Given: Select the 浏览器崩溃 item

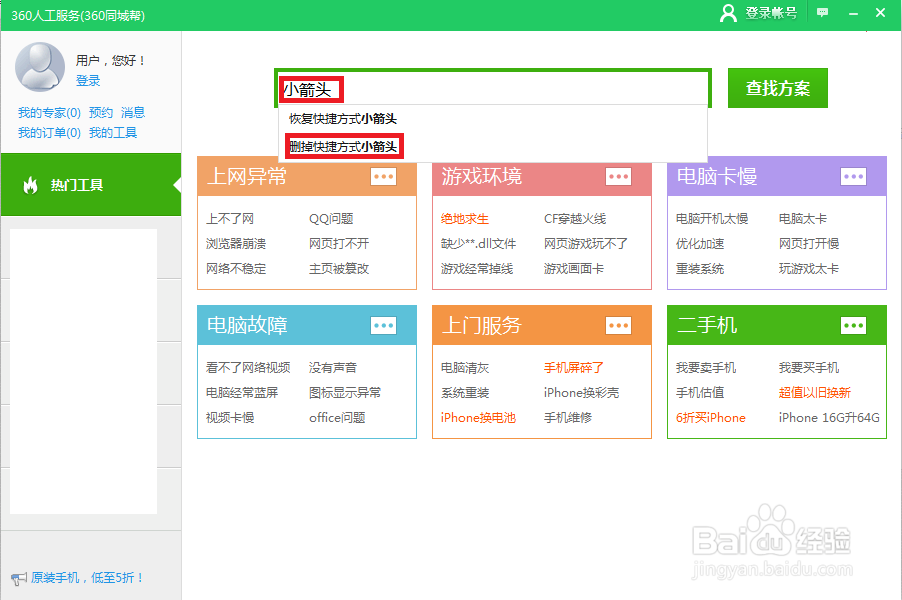Looking at the screenshot, I should (x=236, y=243).
